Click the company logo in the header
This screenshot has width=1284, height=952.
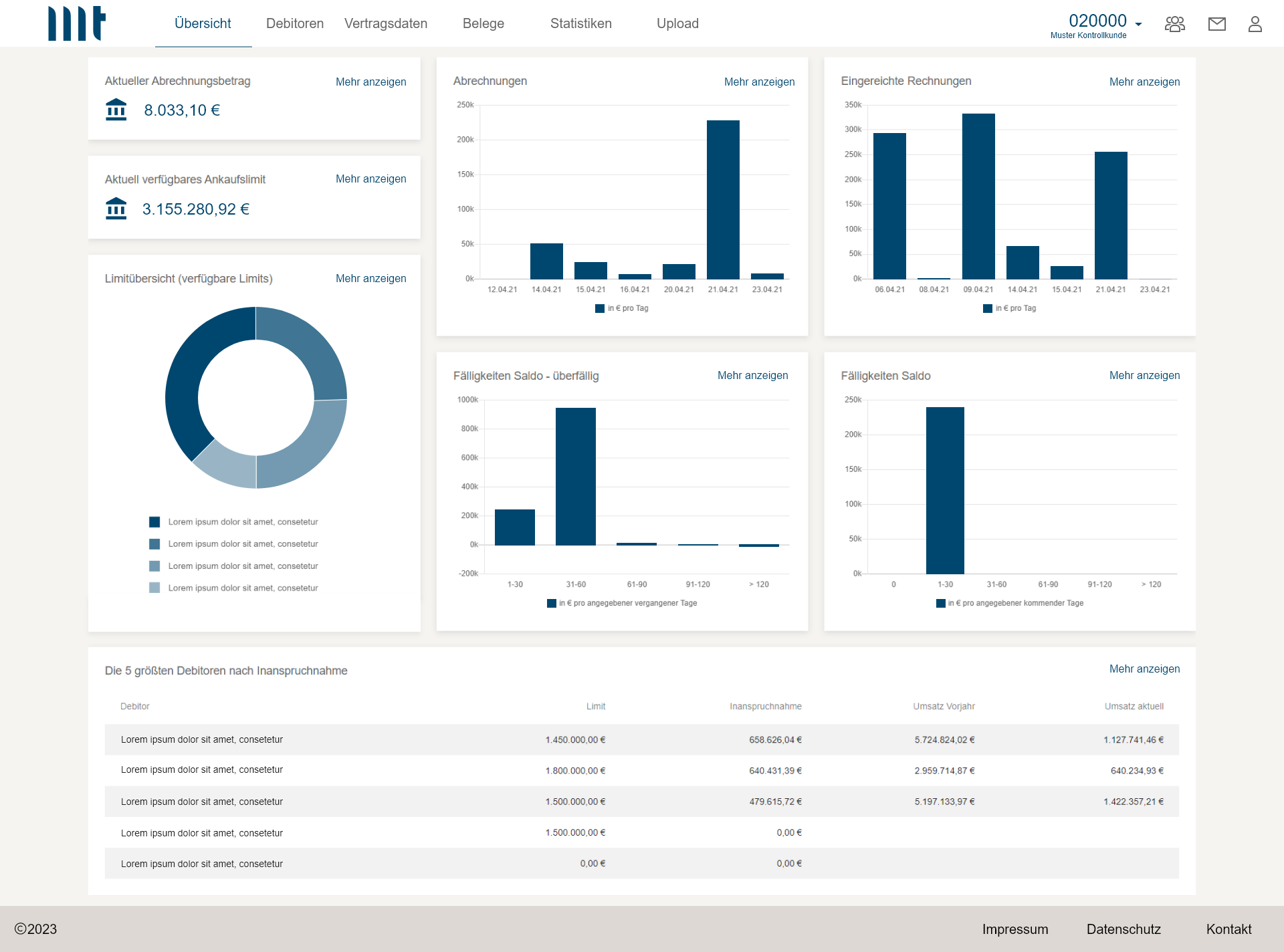pyautogui.click(x=77, y=23)
